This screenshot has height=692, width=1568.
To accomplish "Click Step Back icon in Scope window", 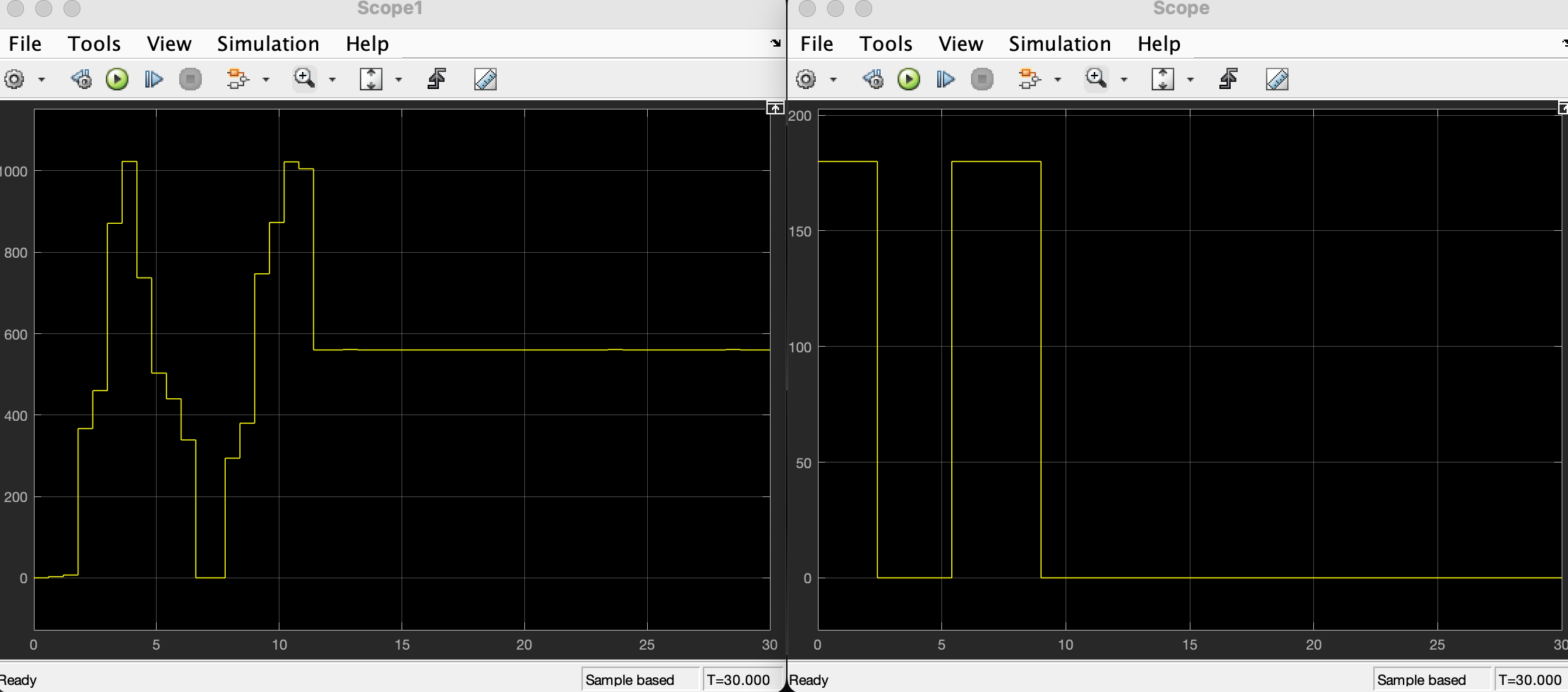I will coord(873,79).
